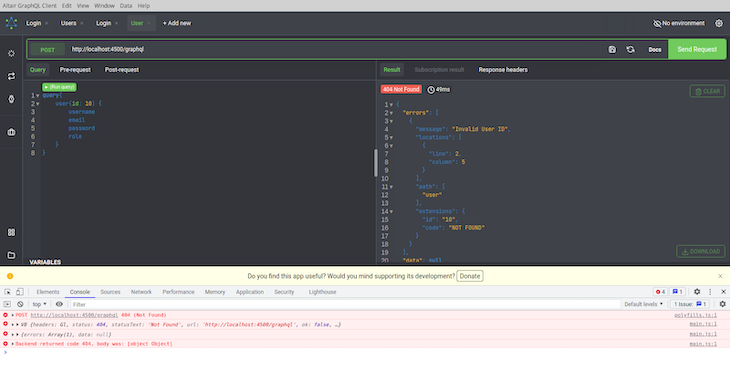Click the polyfills.js:1 source link
This screenshot has height=382, width=730.
point(696,315)
